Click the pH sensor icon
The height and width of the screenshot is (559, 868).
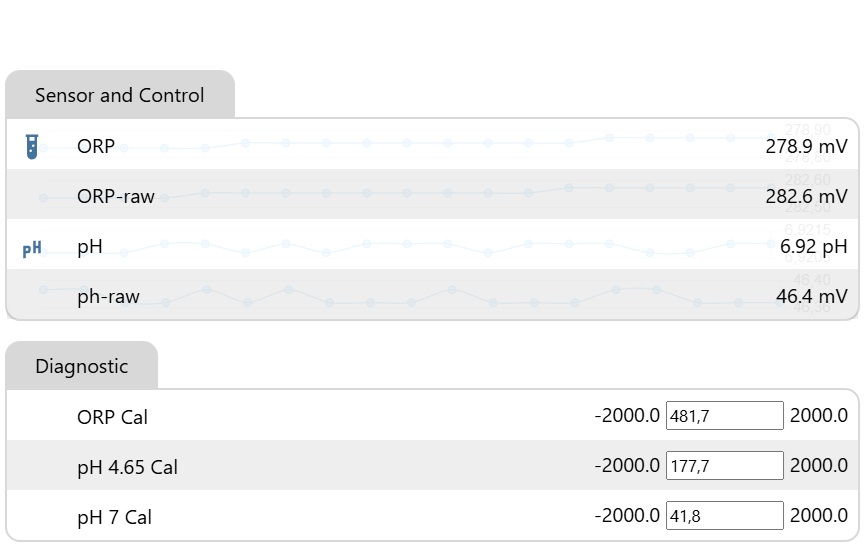(32, 249)
